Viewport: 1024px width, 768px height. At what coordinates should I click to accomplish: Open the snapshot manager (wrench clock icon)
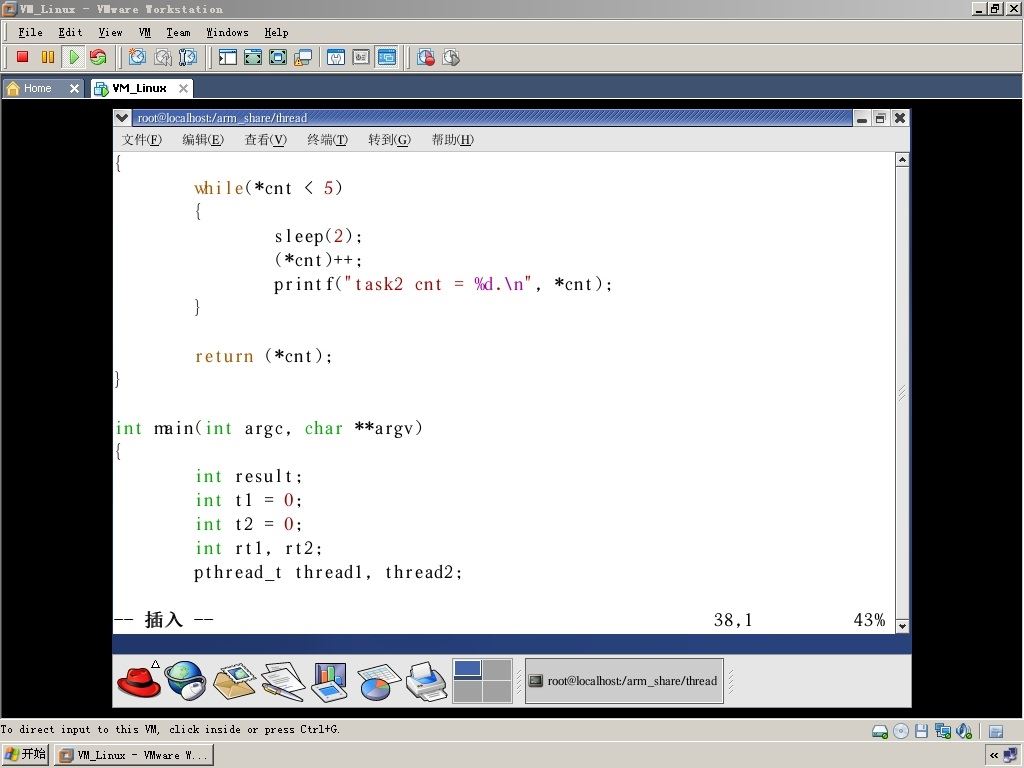(188, 57)
